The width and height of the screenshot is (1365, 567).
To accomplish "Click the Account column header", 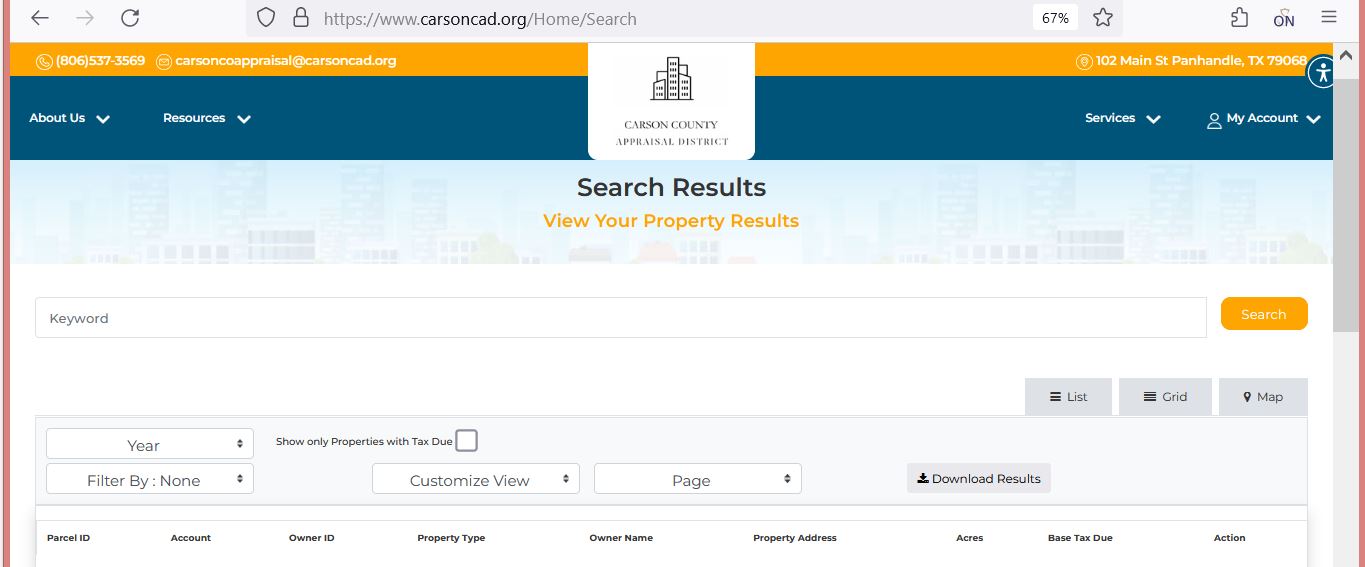I will coord(191,538).
